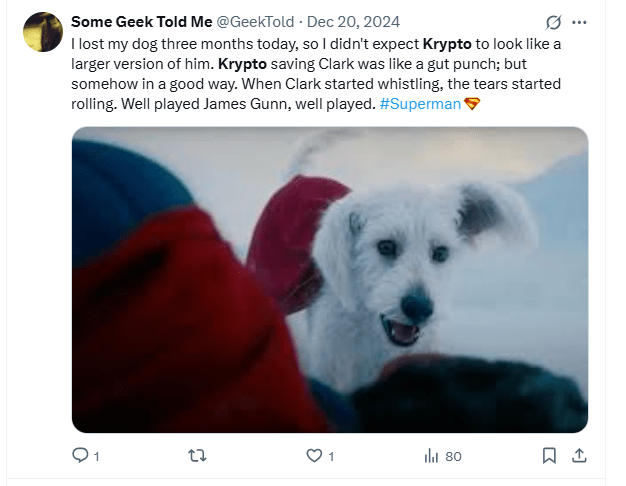Enlarge the white dog Krypto image

330,280
